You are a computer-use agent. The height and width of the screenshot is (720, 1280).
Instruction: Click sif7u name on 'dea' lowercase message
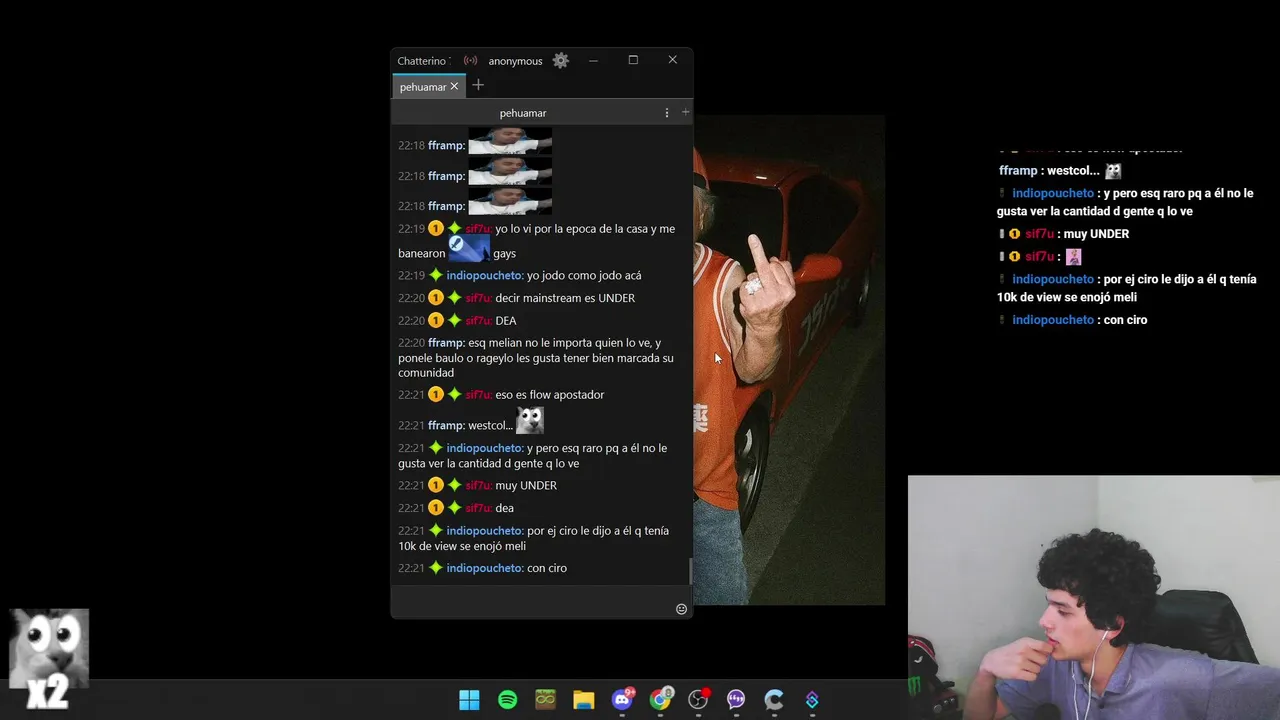pyautogui.click(x=478, y=508)
